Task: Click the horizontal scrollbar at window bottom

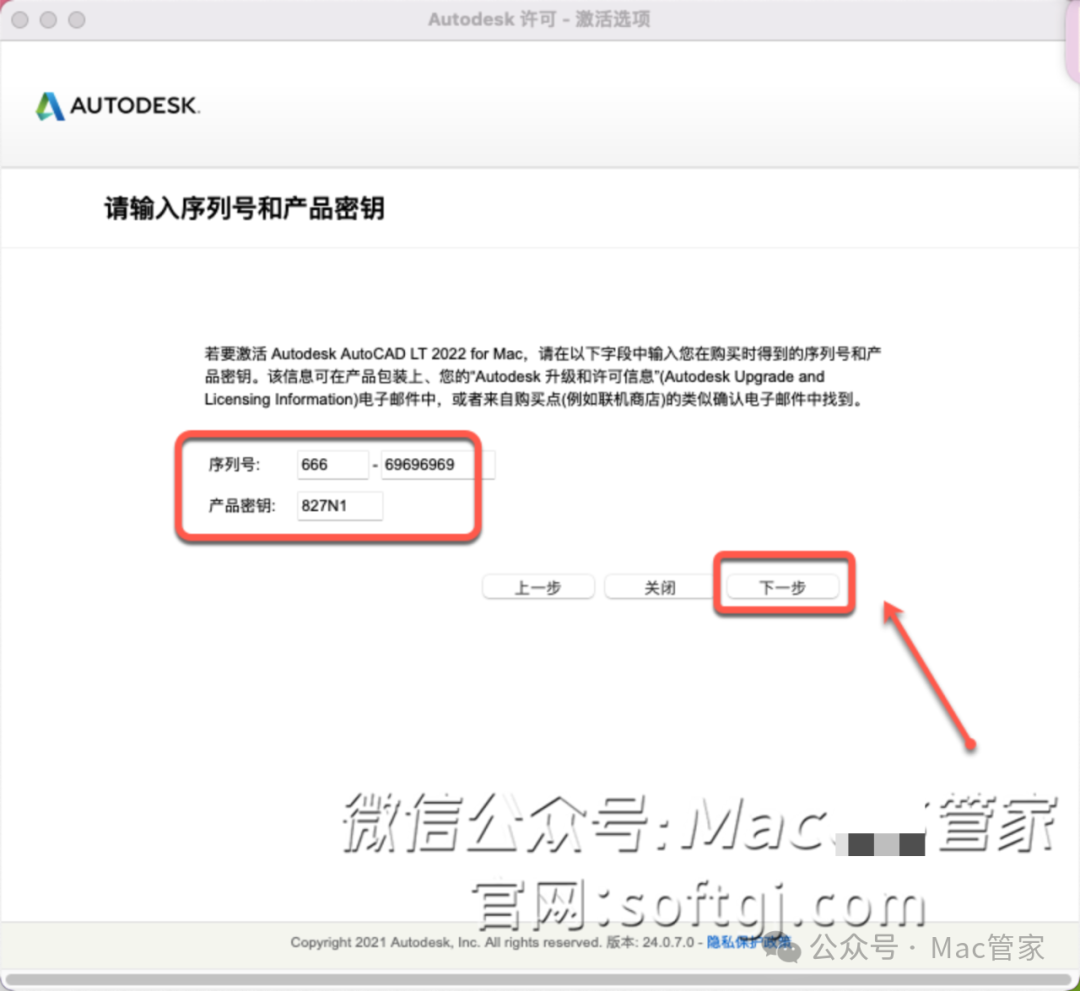Action: (539, 979)
